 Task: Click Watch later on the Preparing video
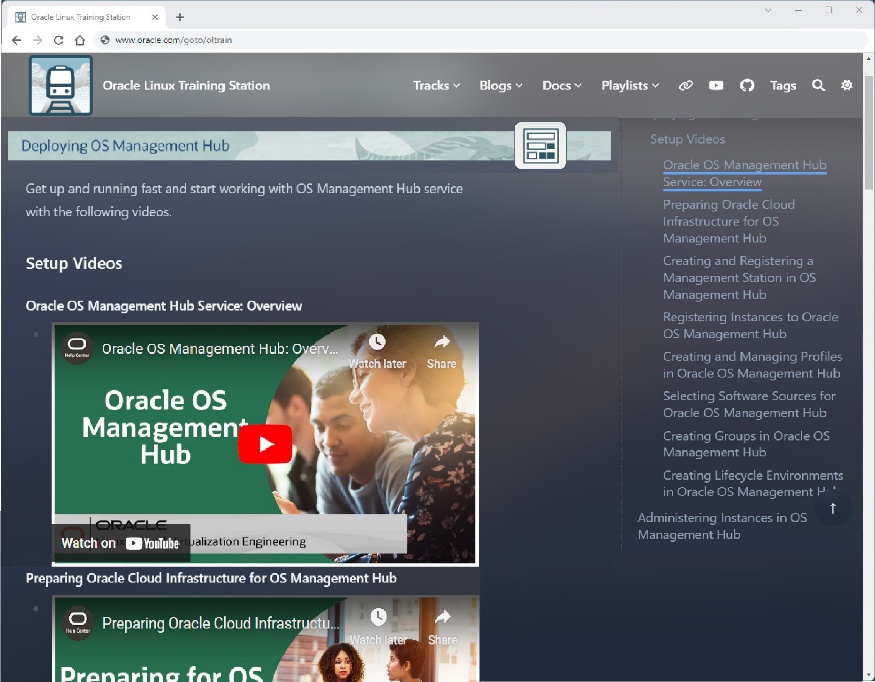(378, 627)
